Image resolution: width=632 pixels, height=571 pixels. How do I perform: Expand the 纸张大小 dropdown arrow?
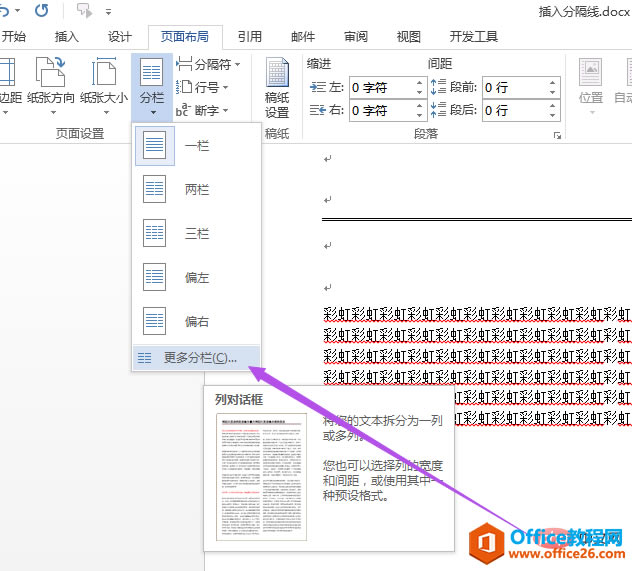[x=106, y=113]
